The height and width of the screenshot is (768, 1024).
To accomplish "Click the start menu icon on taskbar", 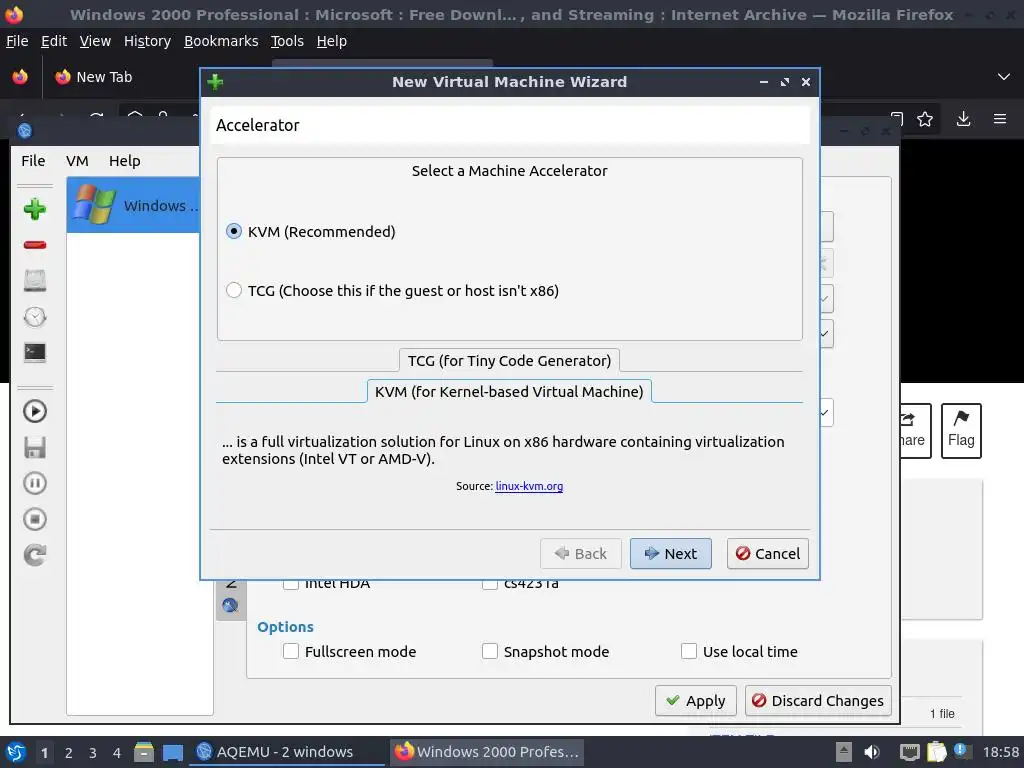I will click(16, 752).
